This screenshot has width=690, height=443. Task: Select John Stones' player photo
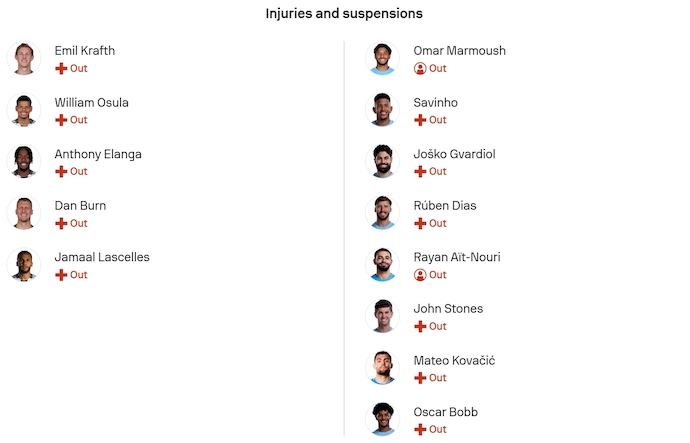382,316
